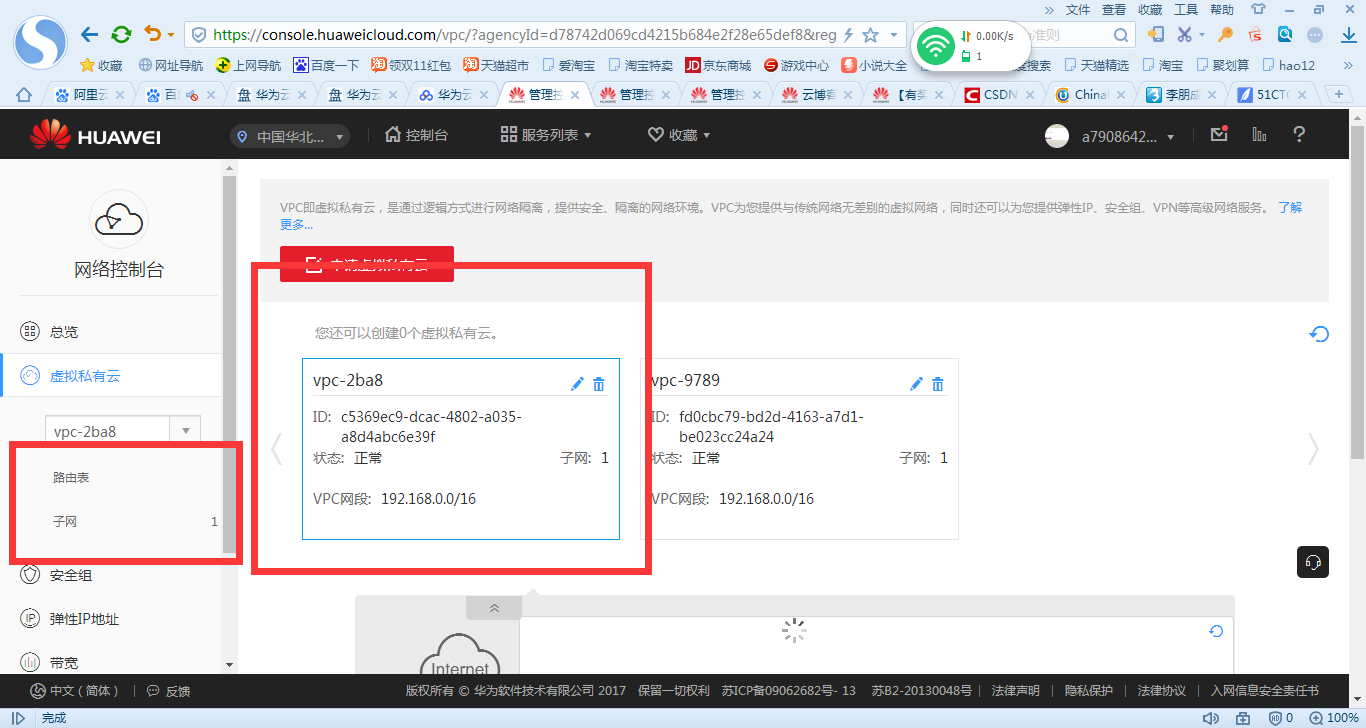Click the sidebar scroll down arrow
This screenshot has height=728, width=1366.
(229, 664)
